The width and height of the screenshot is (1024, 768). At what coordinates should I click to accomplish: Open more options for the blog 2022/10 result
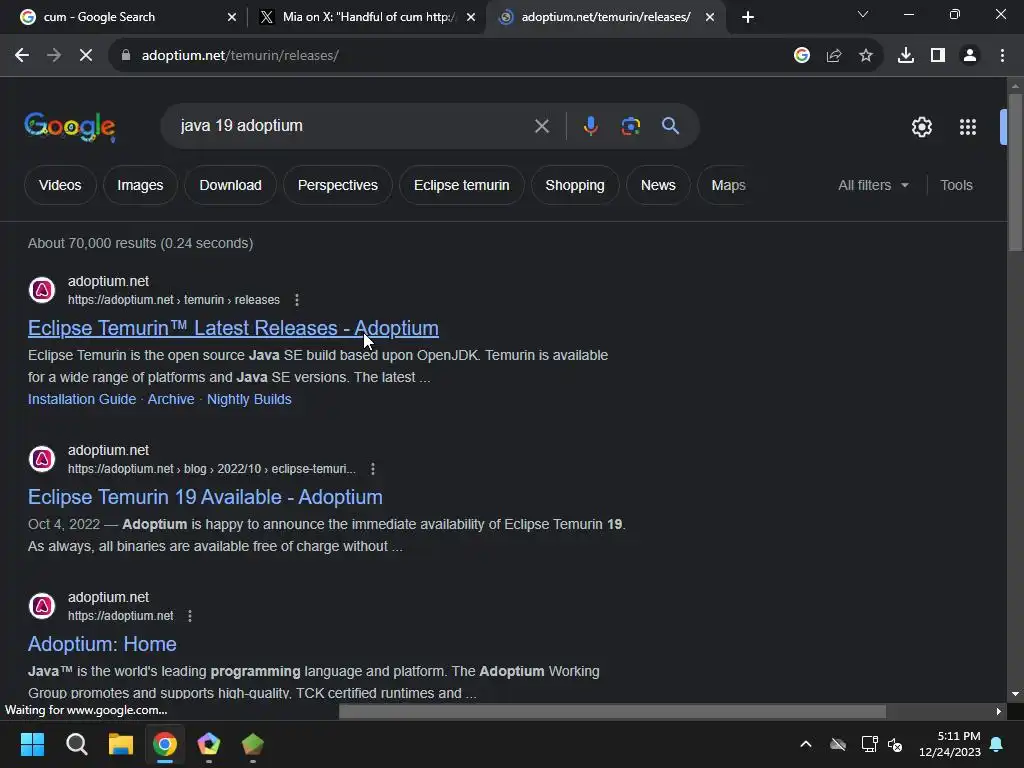pos(373,469)
